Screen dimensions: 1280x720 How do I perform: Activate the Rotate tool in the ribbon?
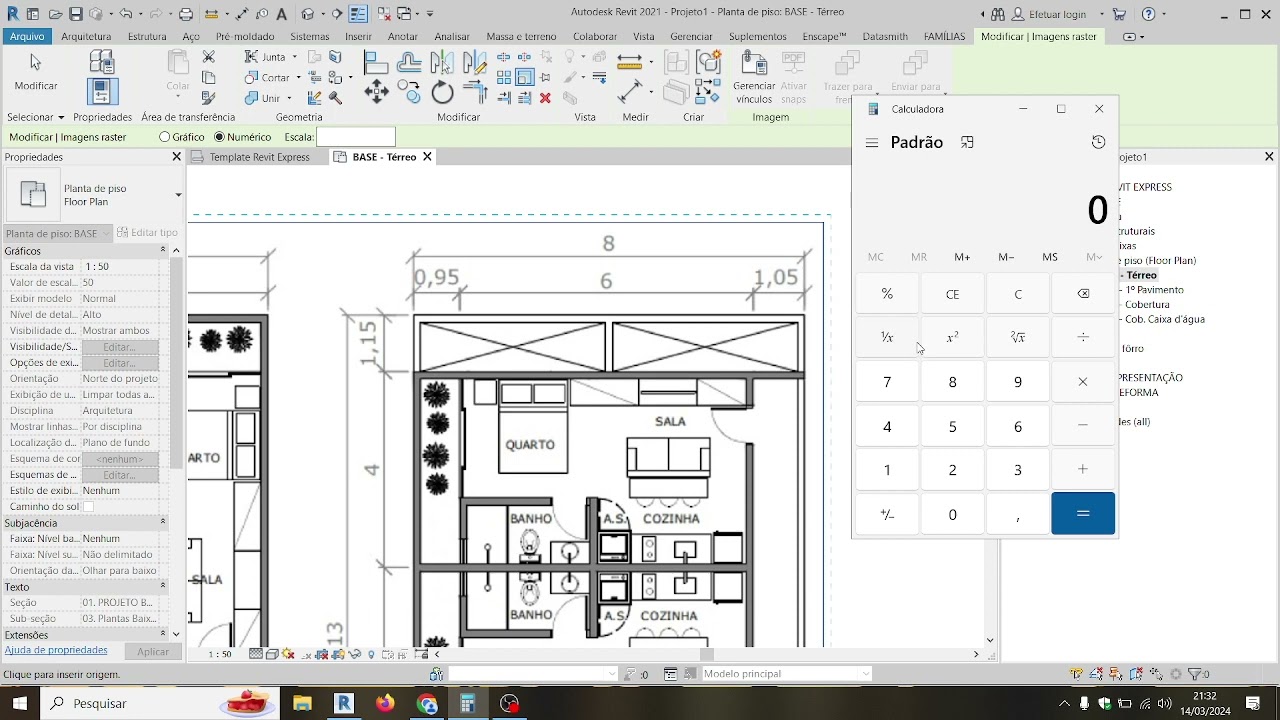(x=442, y=94)
